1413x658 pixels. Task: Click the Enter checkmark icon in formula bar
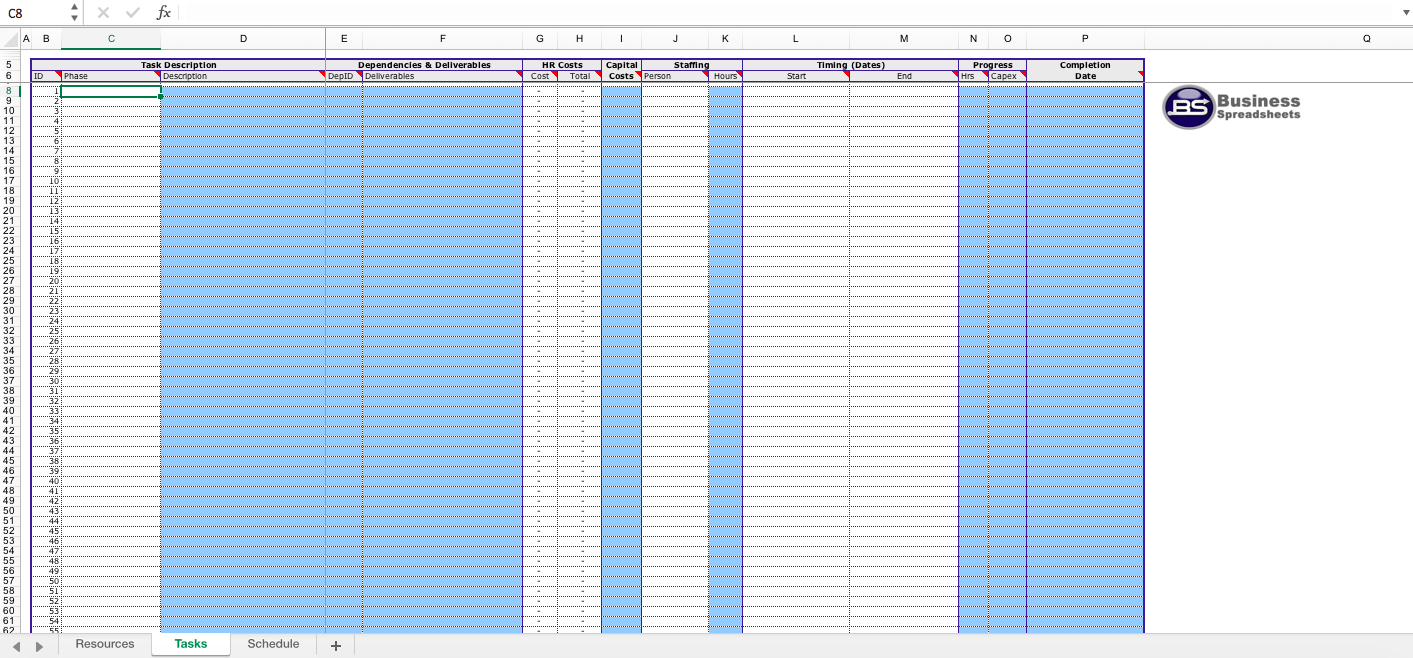[x=133, y=13]
